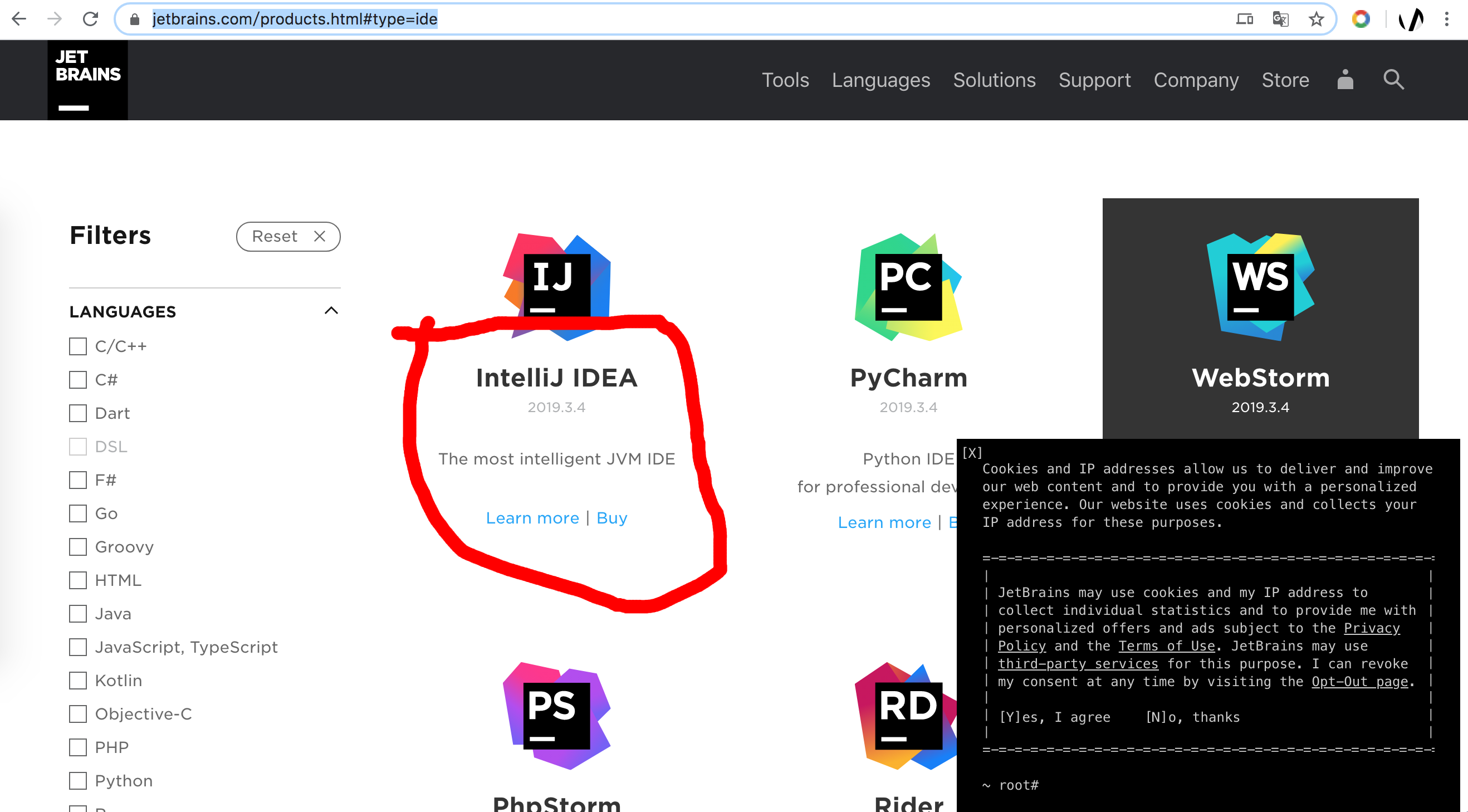
Task: Click the Rider RD logo
Action: pos(908,716)
